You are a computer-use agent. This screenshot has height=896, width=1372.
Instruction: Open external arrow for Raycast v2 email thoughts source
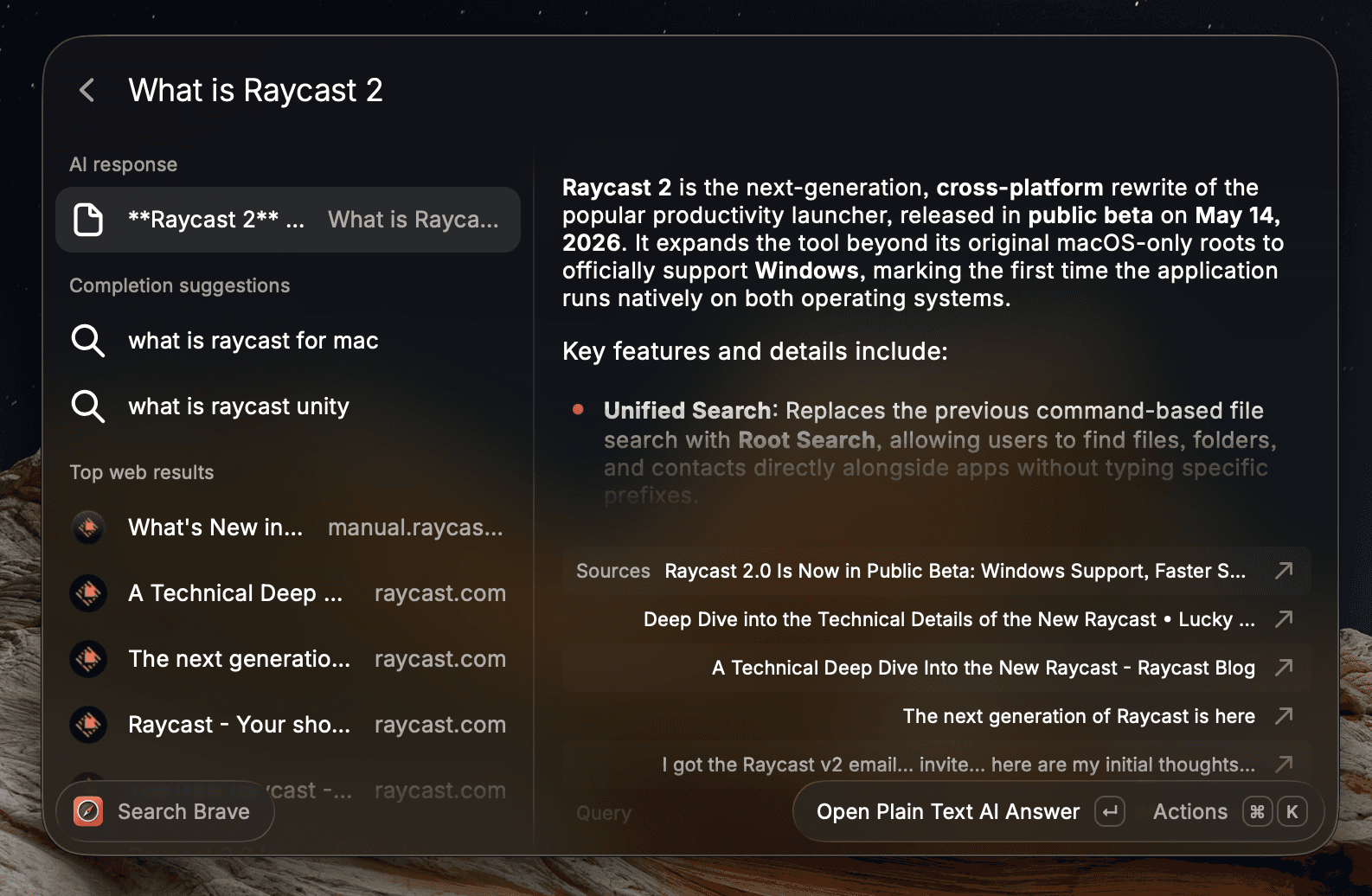coord(1285,764)
